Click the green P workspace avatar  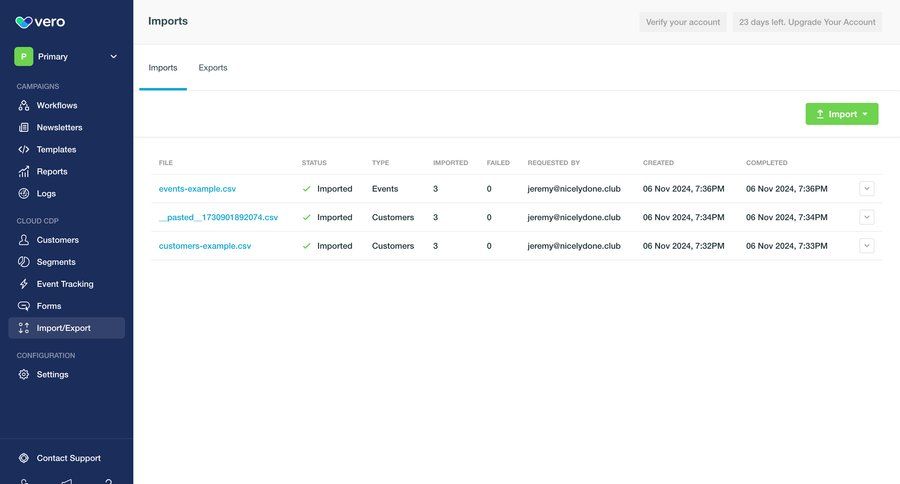(x=24, y=56)
